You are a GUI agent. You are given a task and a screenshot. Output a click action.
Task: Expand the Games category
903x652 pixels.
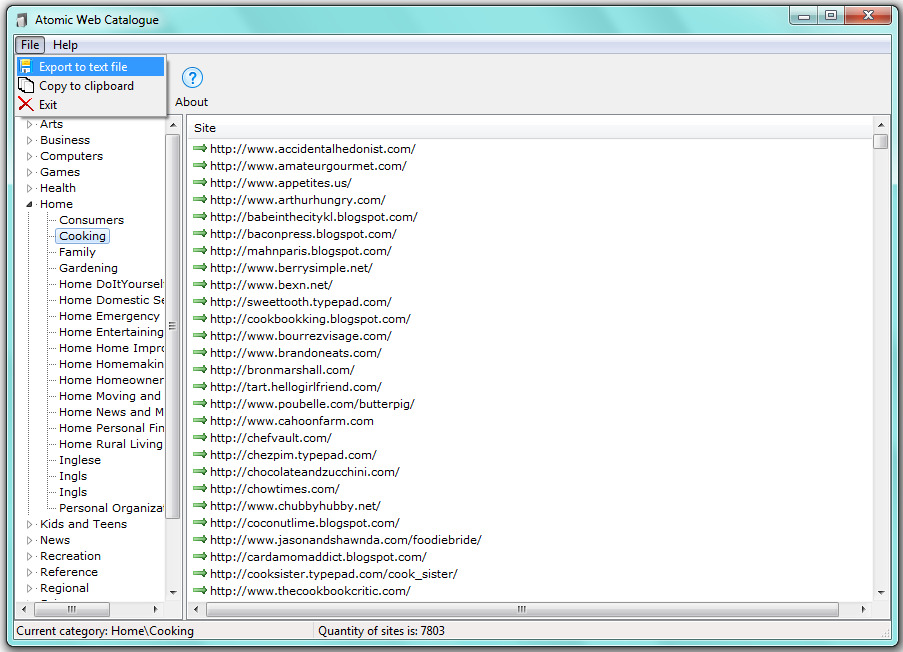pos(29,172)
